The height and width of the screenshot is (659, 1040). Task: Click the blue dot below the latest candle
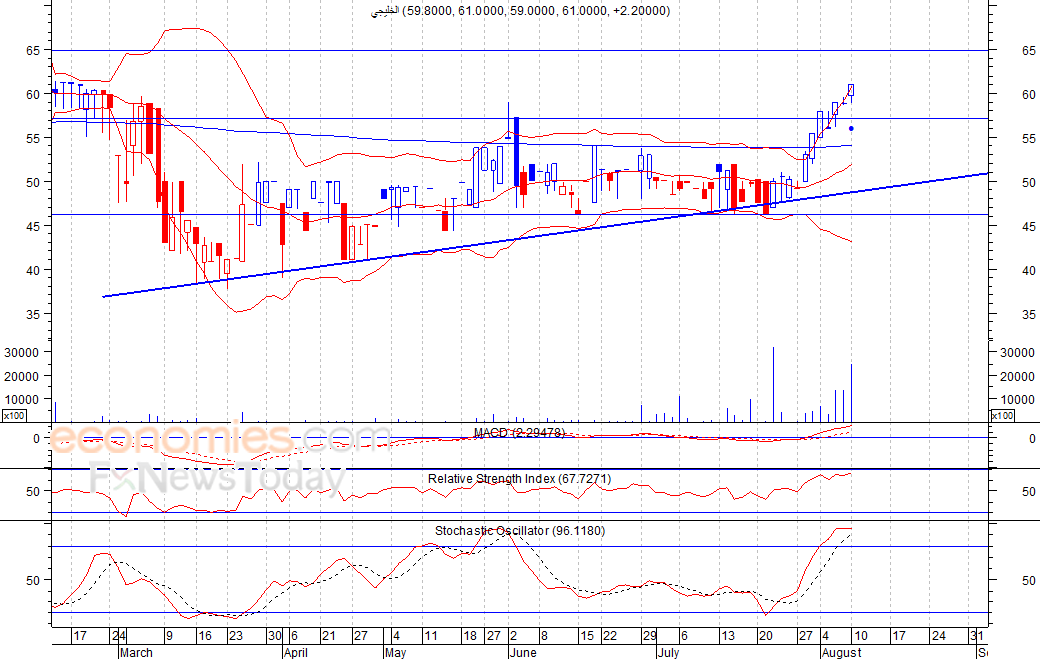(851, 129)
